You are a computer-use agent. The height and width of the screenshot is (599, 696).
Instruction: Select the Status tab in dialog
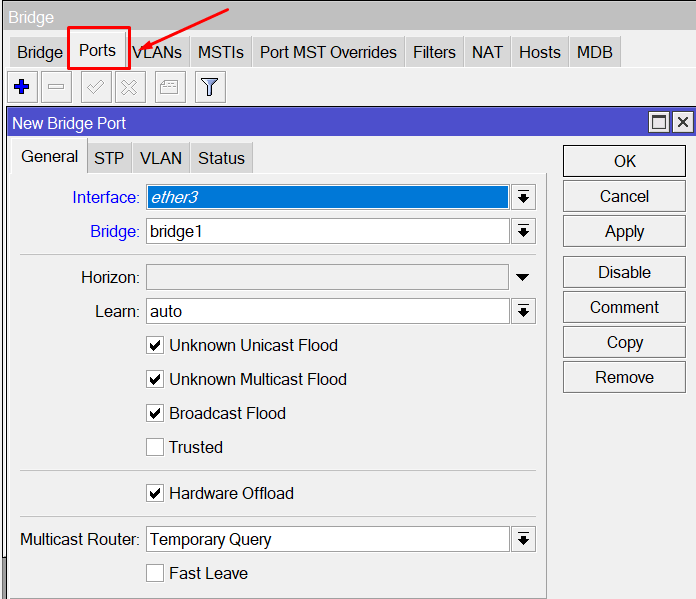[221, 158]
